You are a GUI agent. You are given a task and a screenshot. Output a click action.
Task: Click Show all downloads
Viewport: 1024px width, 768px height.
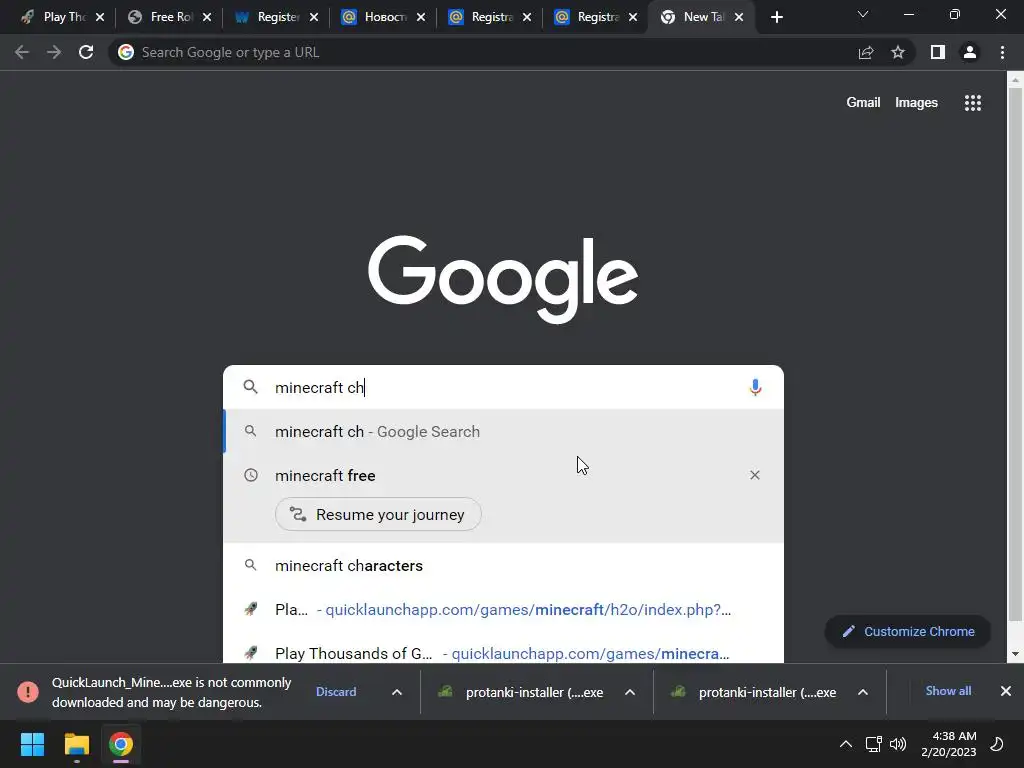pyautogui.click(x=948, y=691)
